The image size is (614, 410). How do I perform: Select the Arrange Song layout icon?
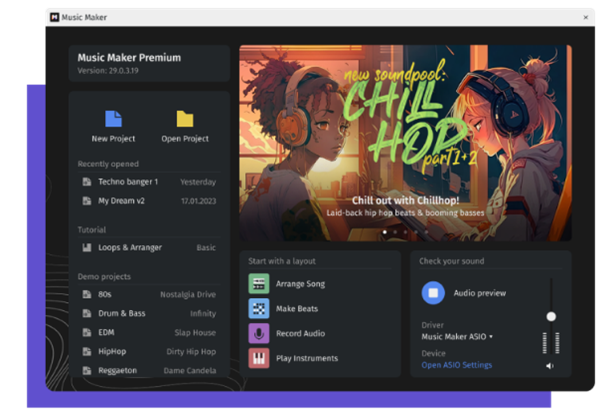pyautogui.click(x=259, y=284)
